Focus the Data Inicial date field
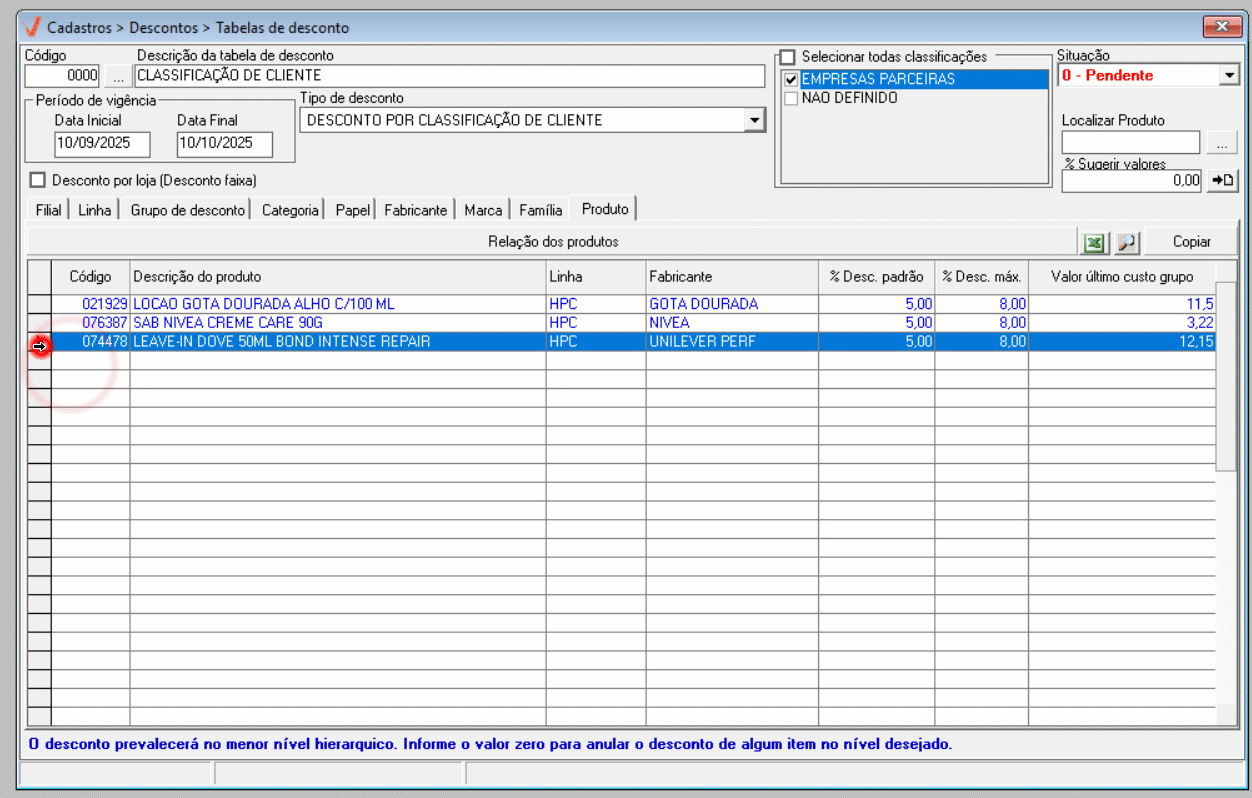Viewport: 1252px width, 798px height. pyautogui.click(x=102, y=144)
